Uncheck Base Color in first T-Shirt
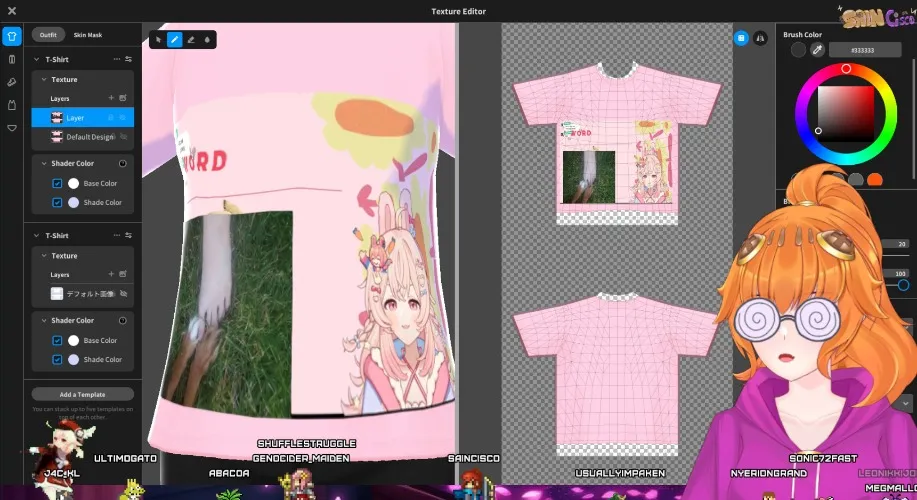This screenshot has width=917, height=500. tap(57, 183)
